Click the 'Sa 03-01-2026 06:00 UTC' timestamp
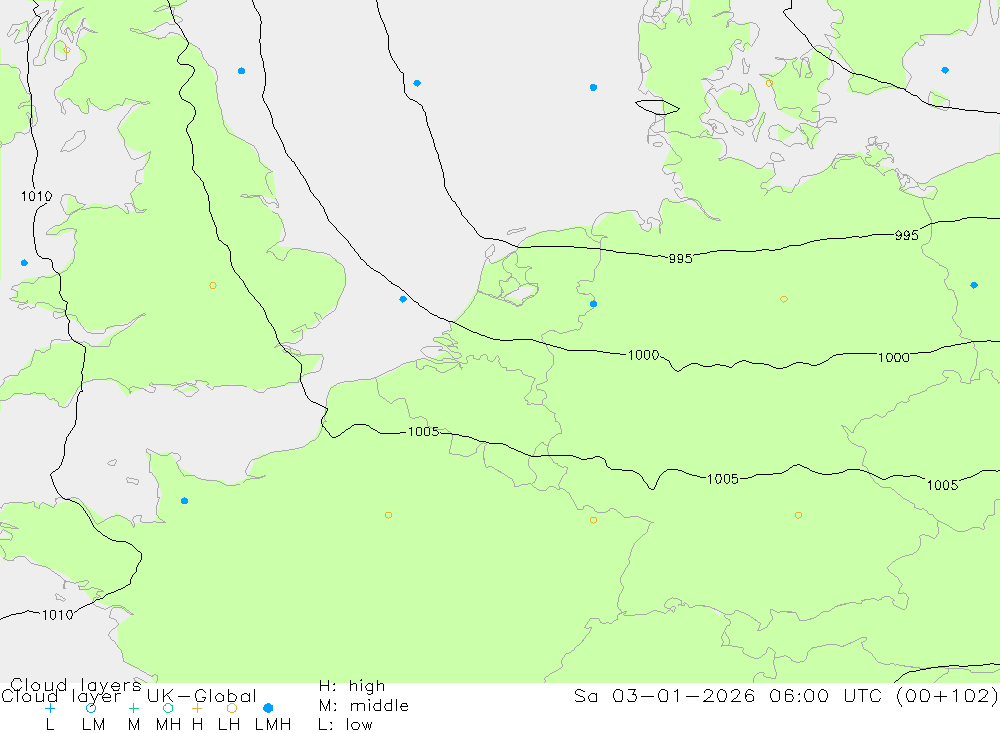 (731, 695)
